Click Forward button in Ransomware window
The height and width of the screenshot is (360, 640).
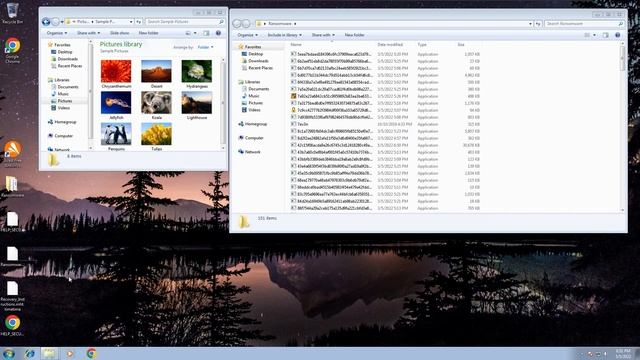[246, 24]
